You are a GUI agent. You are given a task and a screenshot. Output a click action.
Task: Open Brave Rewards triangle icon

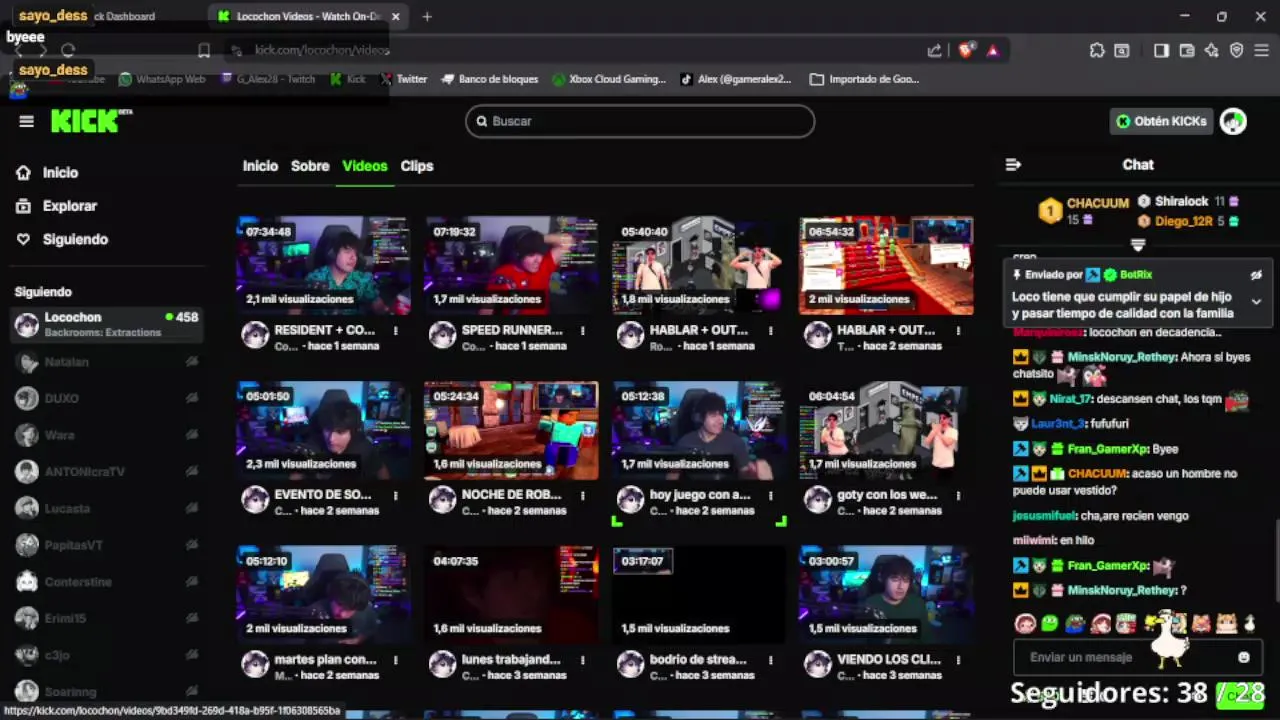(993, 50)
